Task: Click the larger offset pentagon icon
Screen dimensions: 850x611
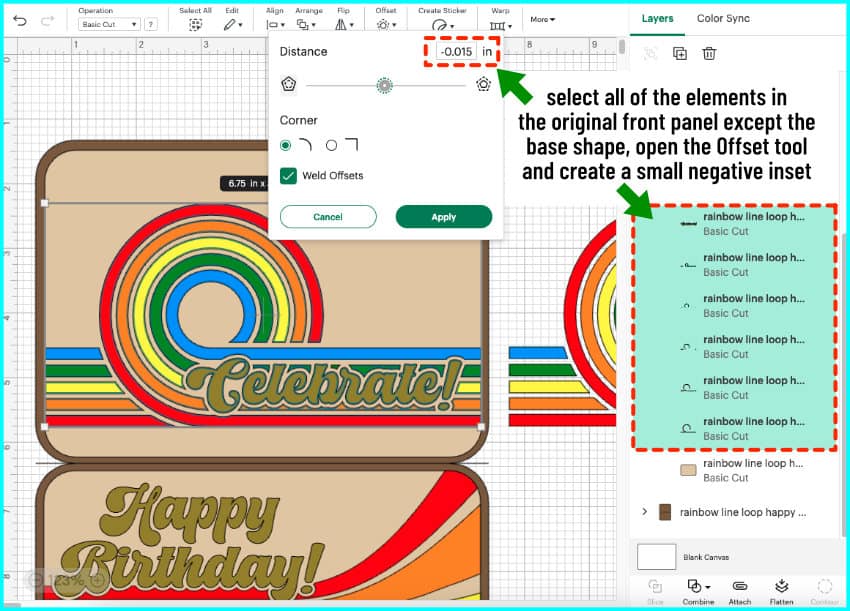Action: click(483, 85)
